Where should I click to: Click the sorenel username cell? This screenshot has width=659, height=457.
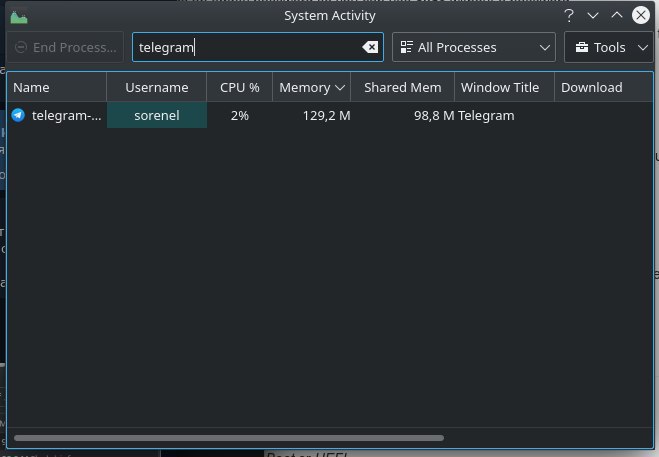tap(157, 115)
